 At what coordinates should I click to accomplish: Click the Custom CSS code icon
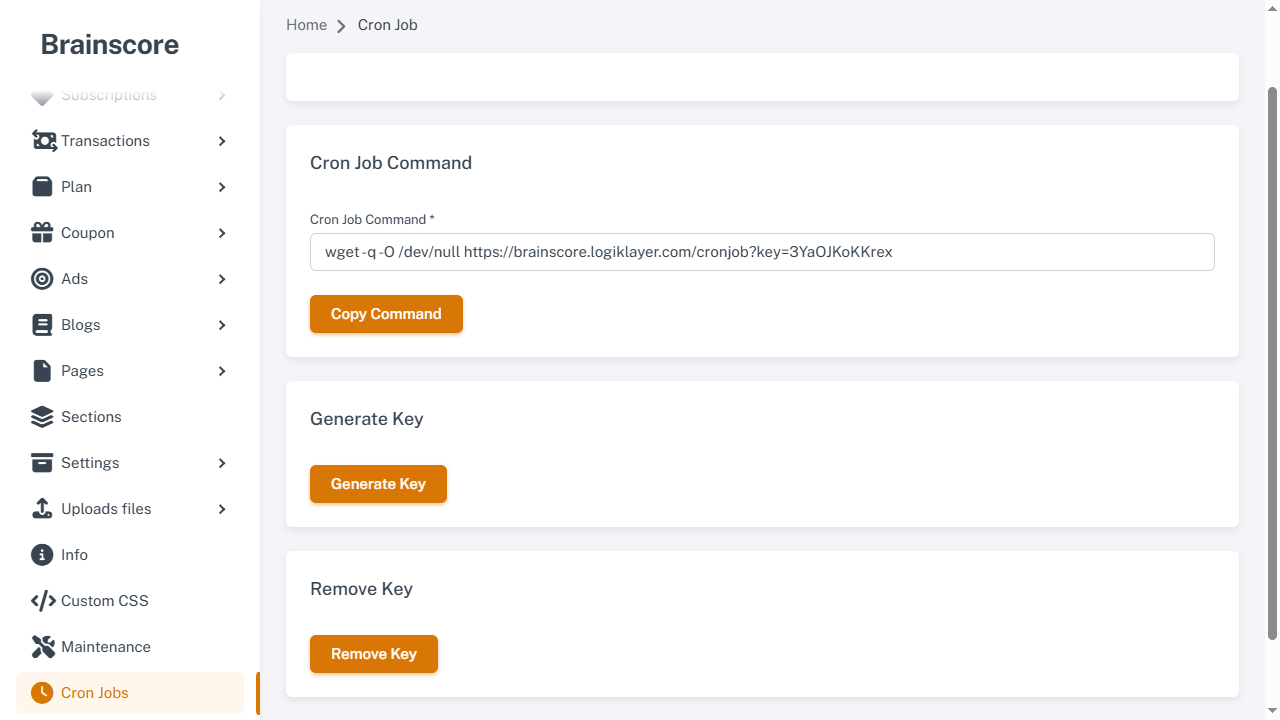point(43,601)
